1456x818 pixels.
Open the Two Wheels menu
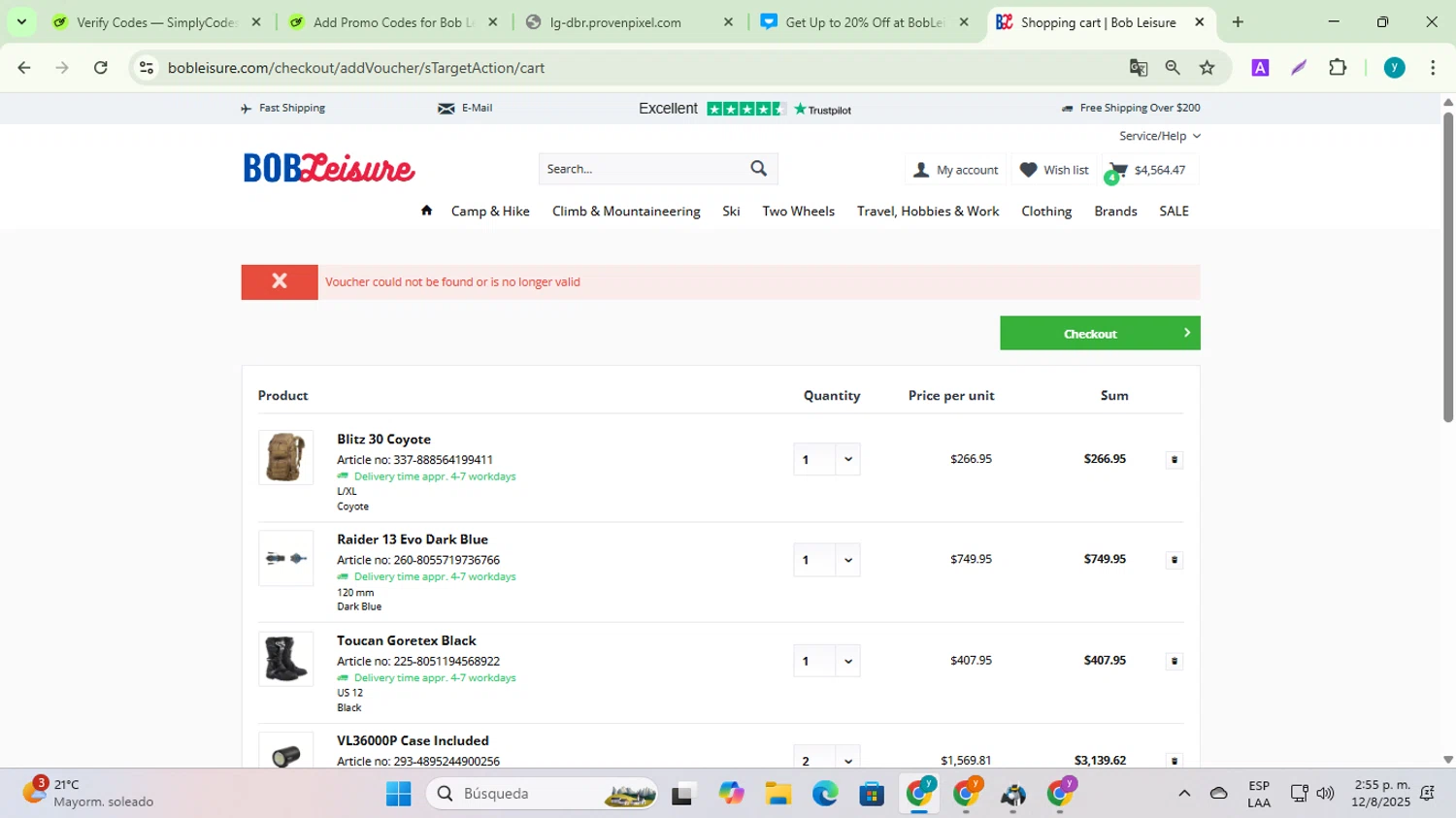(x=798, y=211)
